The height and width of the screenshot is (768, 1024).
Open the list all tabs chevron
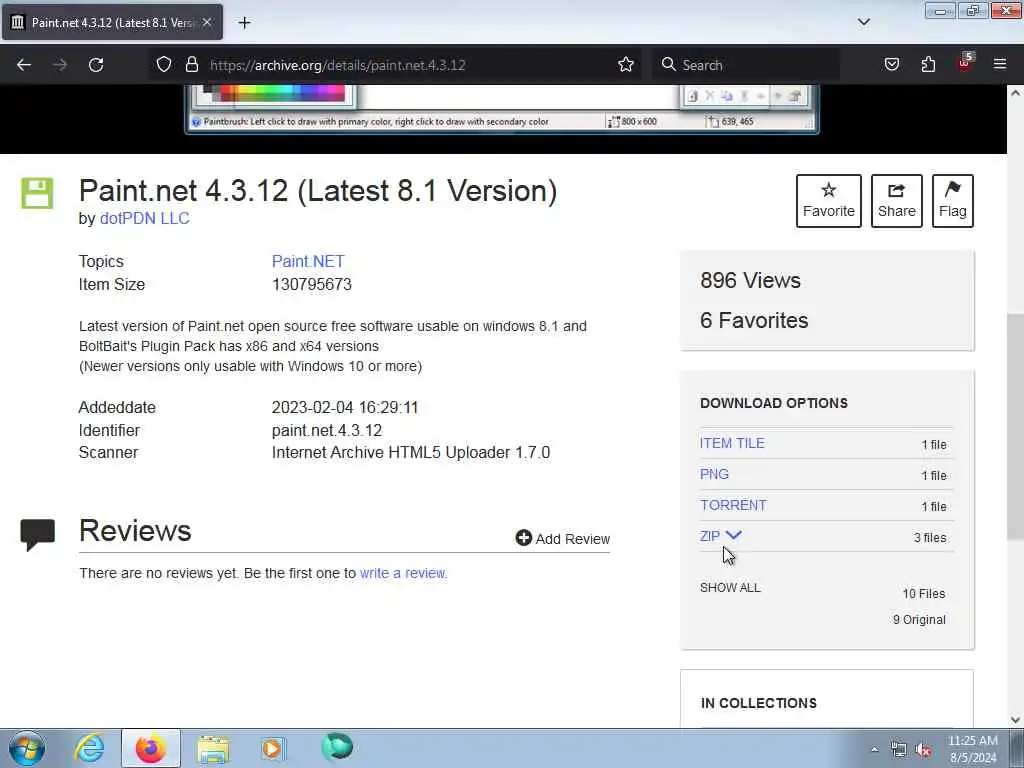(x=864, y=22)
